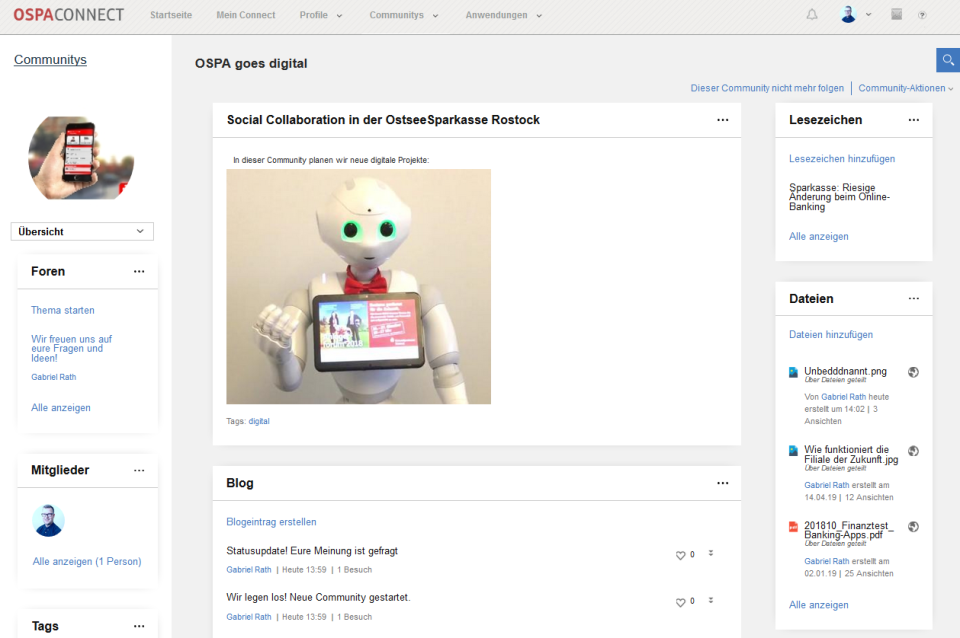Open file Unbedddnannt.png
The image size is (960, 638).
845,371
